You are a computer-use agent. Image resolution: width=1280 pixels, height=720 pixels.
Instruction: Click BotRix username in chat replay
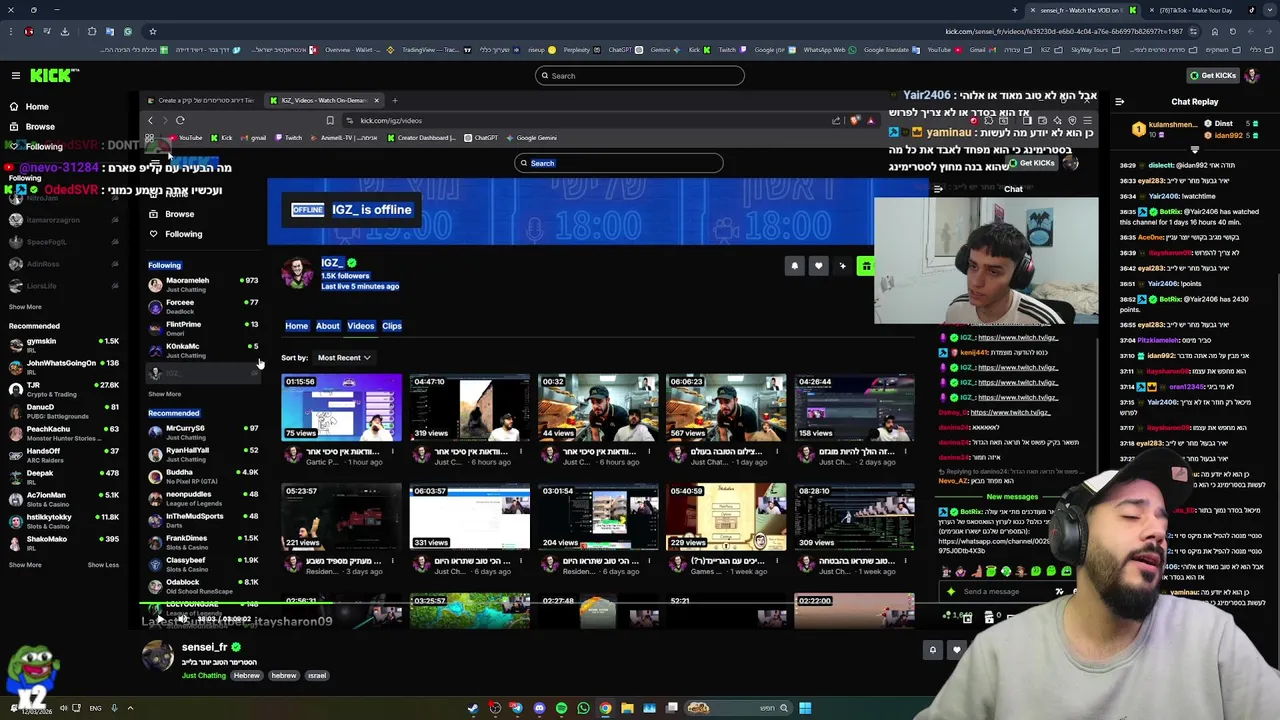point(1171,212)
